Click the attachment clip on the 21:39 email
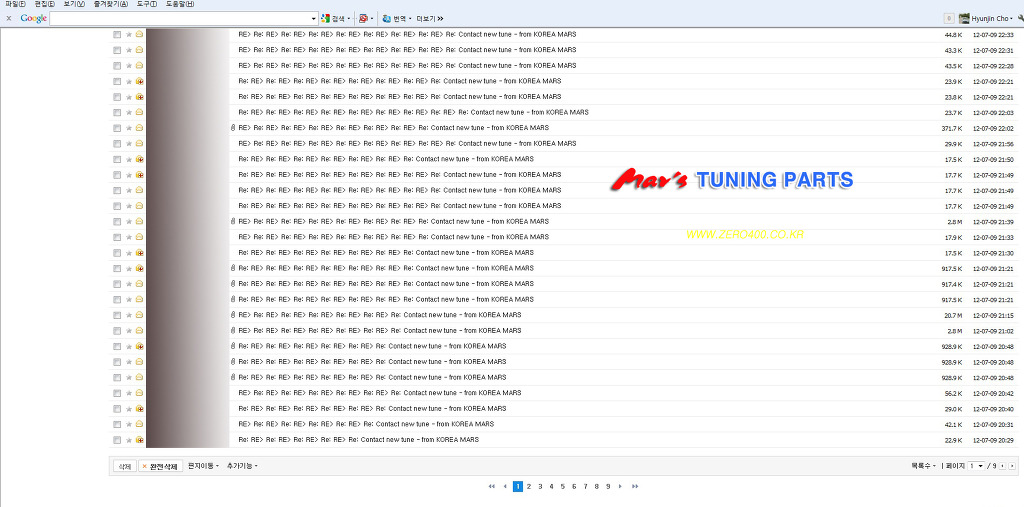Image resolution: width=1024 pixels, height=507 pixels. (x=233, y=221)
